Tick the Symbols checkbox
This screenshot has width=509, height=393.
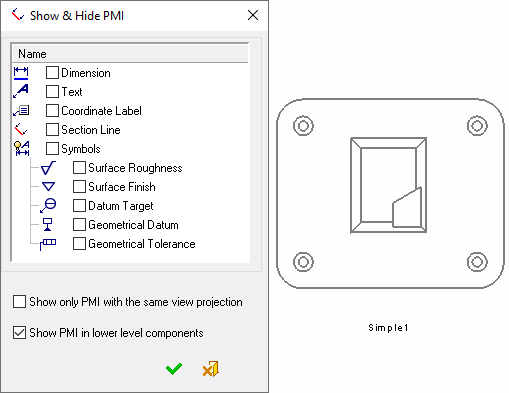(x=52, y=149)
